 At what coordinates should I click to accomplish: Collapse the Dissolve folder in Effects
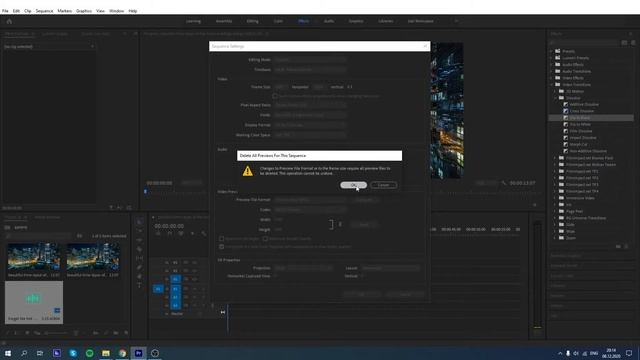(556, 98)
